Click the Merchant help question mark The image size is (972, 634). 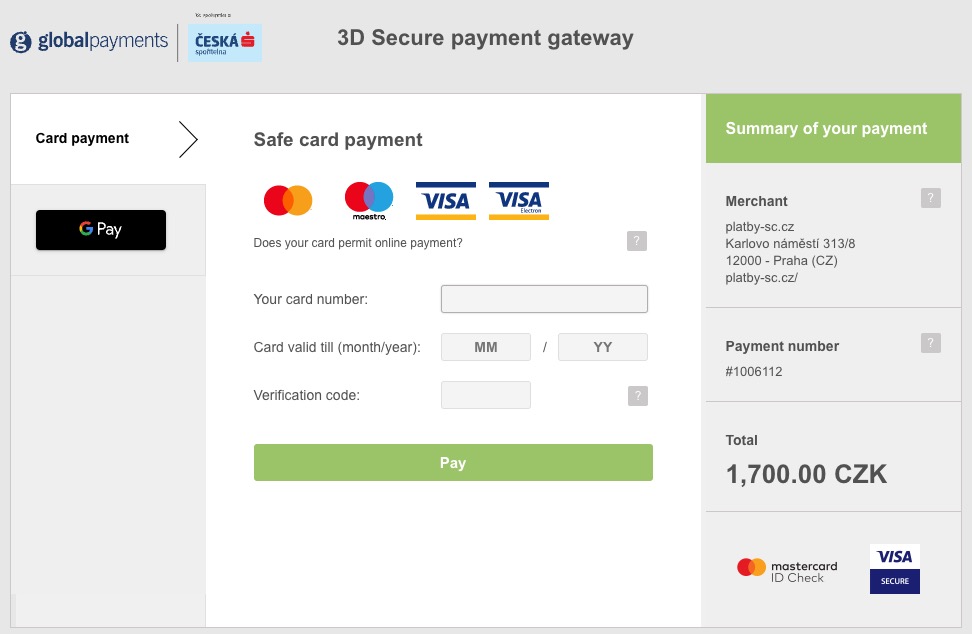click(931, 198)
